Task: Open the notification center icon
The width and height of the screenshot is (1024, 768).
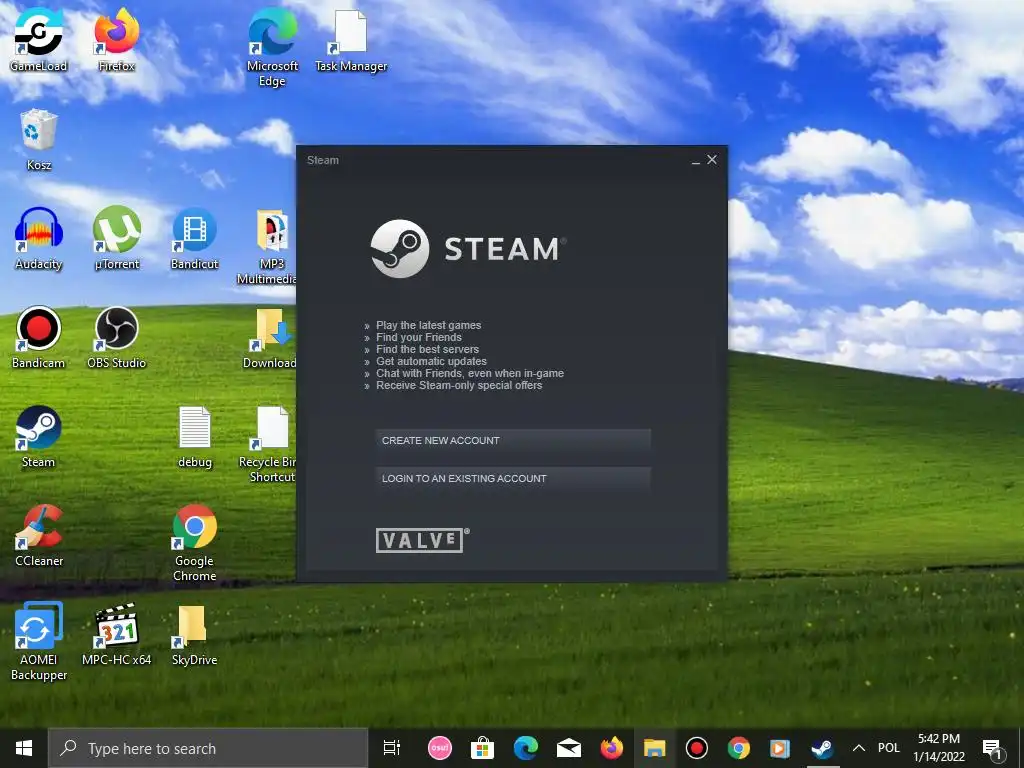Action: [993, 748]
